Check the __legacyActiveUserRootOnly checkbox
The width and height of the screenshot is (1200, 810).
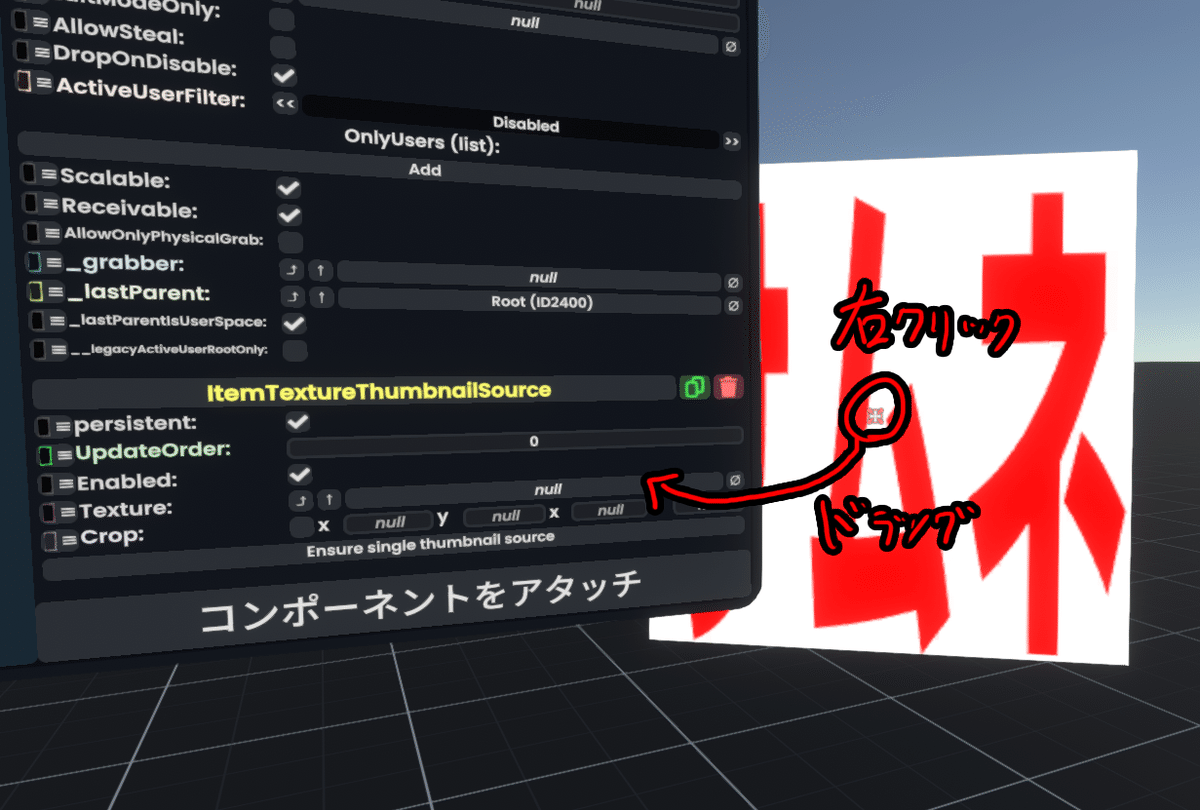pyautogui.click(x=295, y=350)
